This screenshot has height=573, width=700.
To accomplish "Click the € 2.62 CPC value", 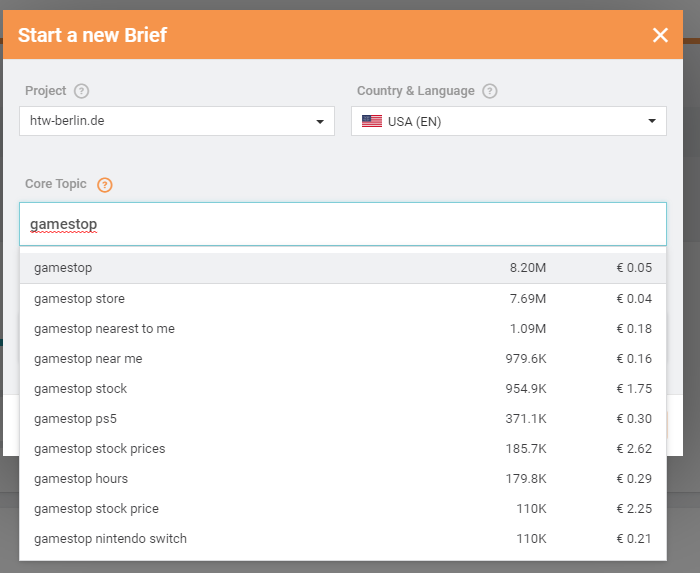I will [x=634, y=448].
